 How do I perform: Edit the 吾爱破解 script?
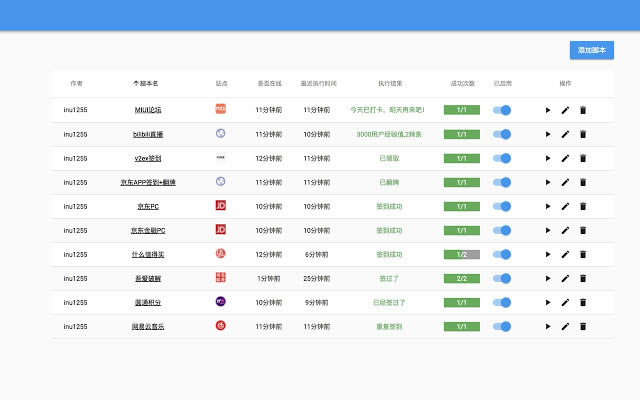point(565,279)
